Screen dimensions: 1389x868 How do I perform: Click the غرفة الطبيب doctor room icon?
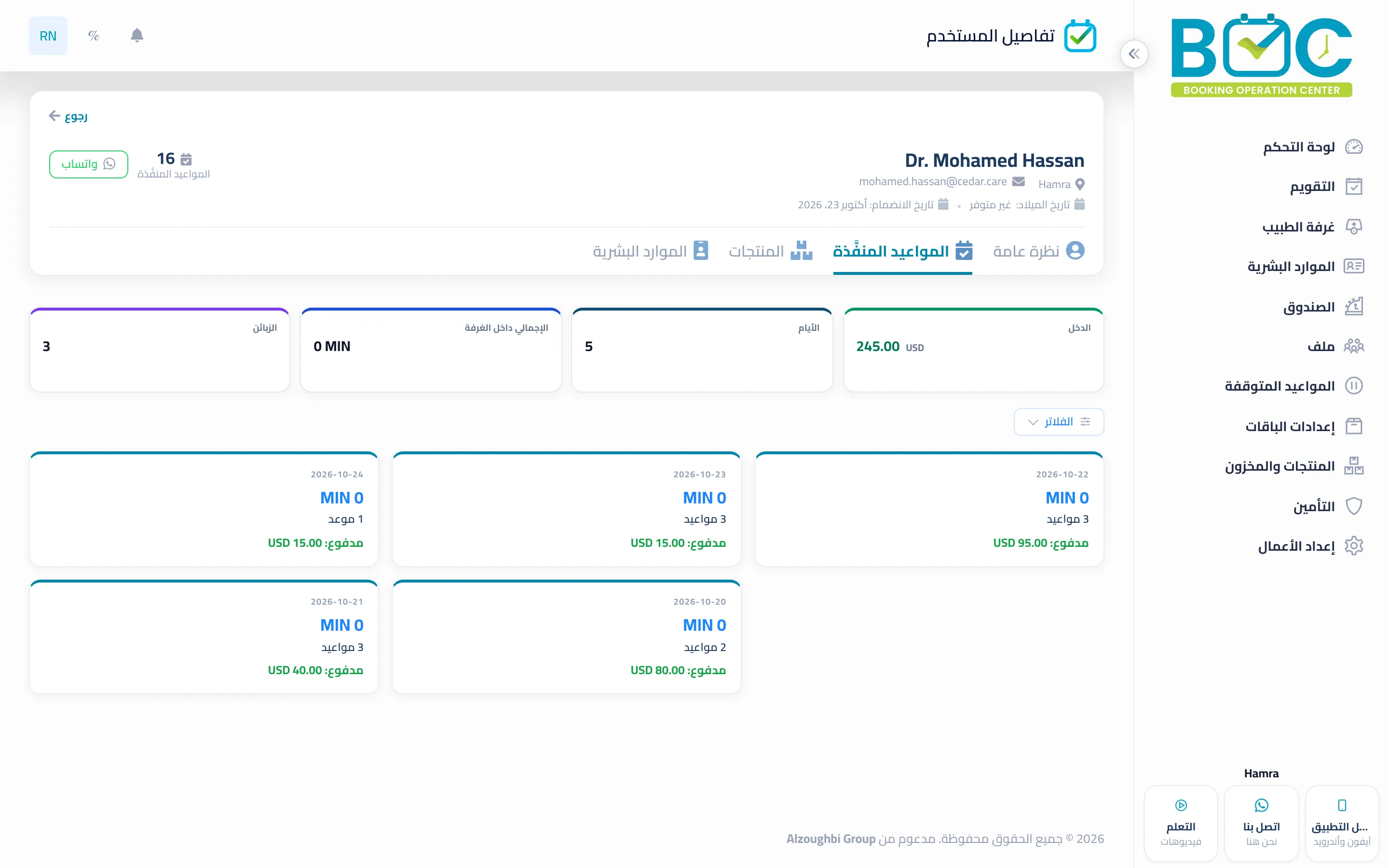(1353, 227)
